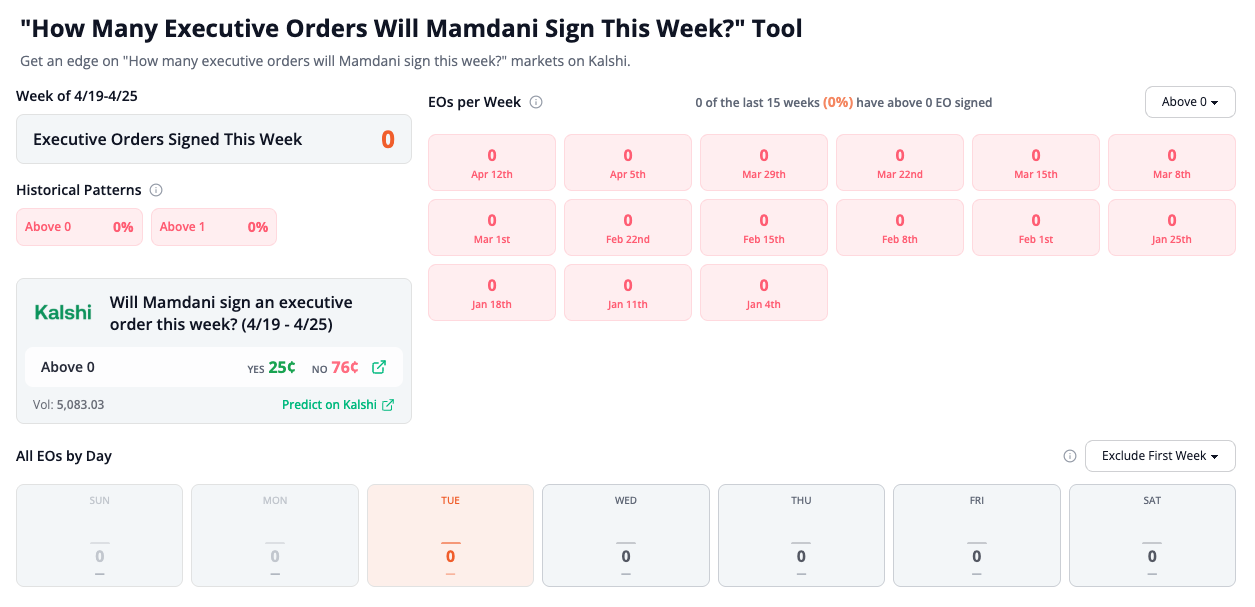Select the Apr 12th week tile
Image resolution: width=1255 pixels, height=607 pixels.
click(x=491, y=162)
